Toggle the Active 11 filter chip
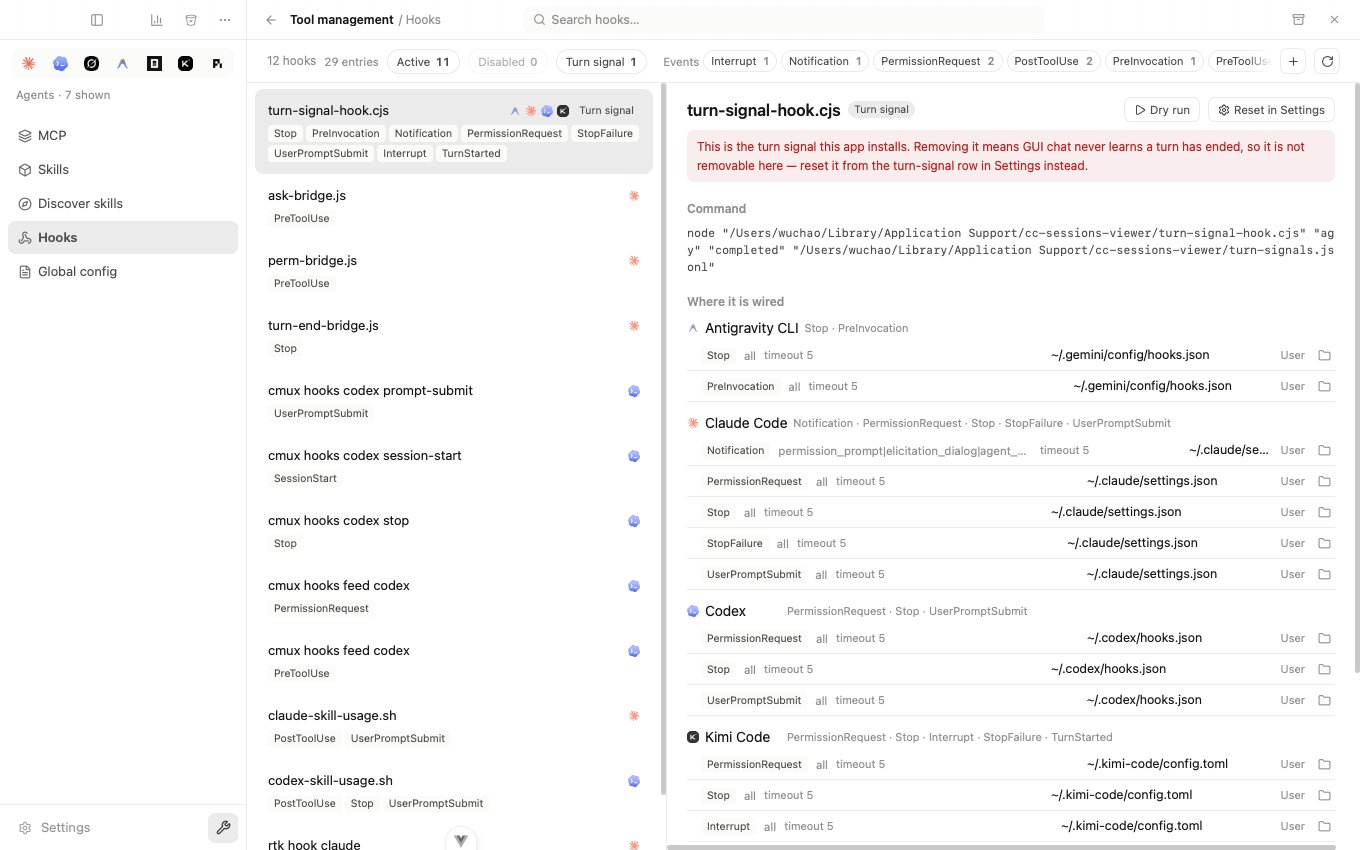Image resolution: width=1360 pixels, height=850 pixels. coord(423,62)
